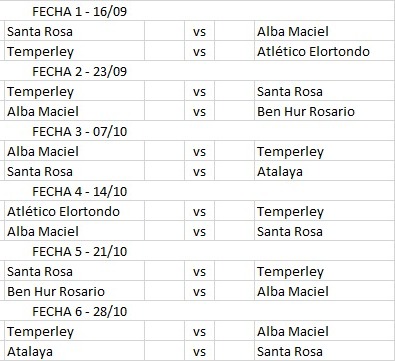Viewport: 395px width, 361px height.
Task: Select Santa Rosa away cell in last row
Action: click(324, 351)
